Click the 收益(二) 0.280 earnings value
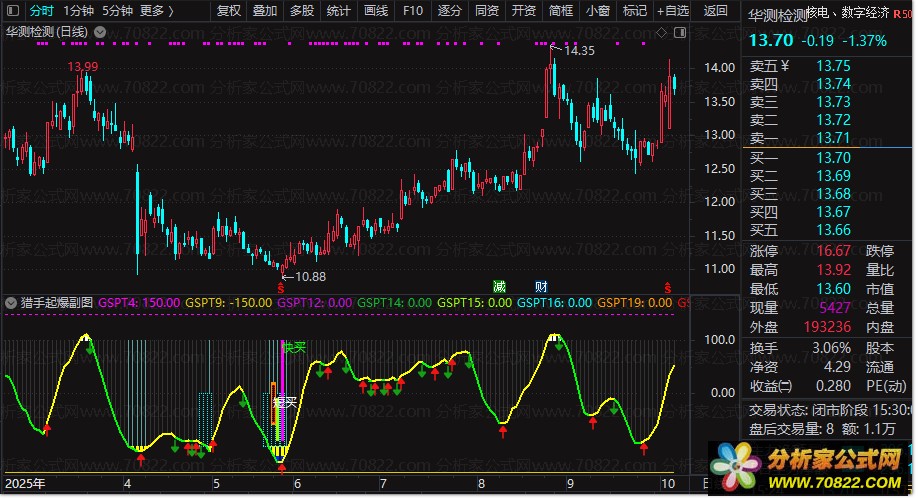The width and height of the screenshot is (918, 499). pyautogui.click(x=833, y=387)
